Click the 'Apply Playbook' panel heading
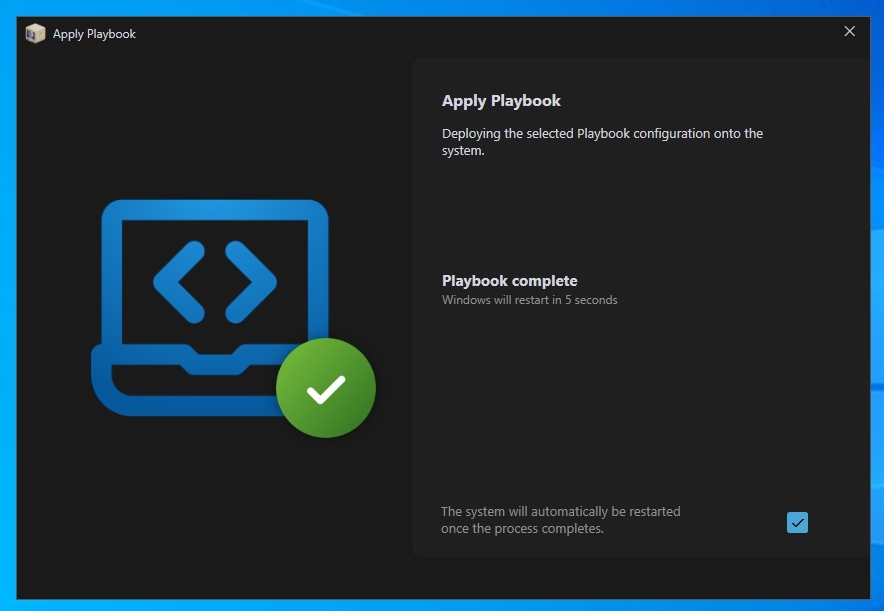The image size is (884, 611). 501,101
